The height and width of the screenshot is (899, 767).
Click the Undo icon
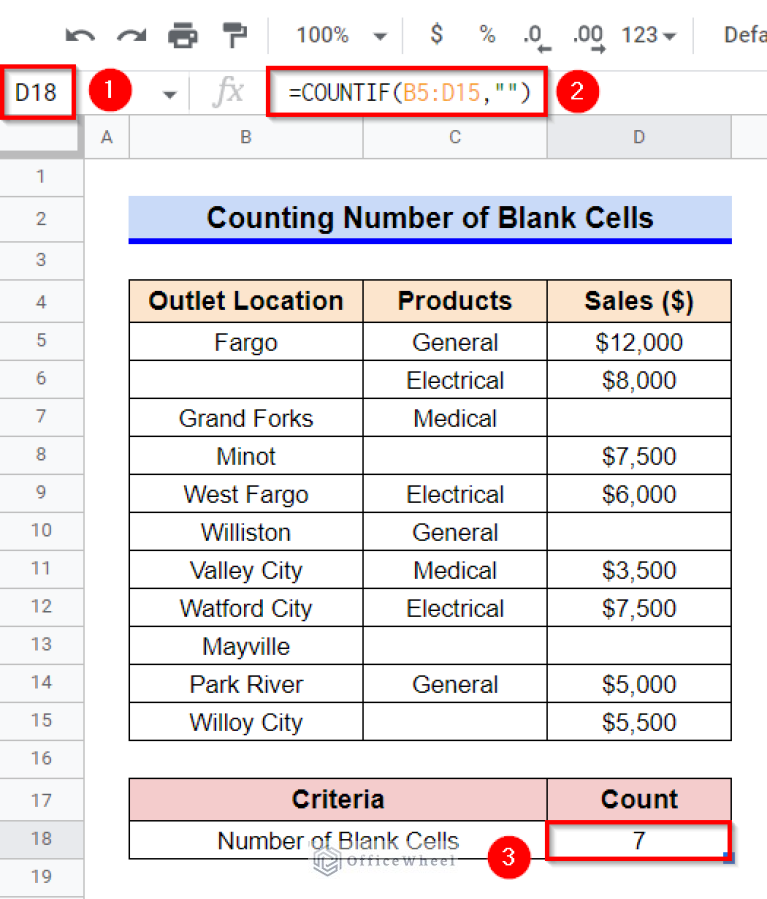pyautogui.click(x=80, y=34)
